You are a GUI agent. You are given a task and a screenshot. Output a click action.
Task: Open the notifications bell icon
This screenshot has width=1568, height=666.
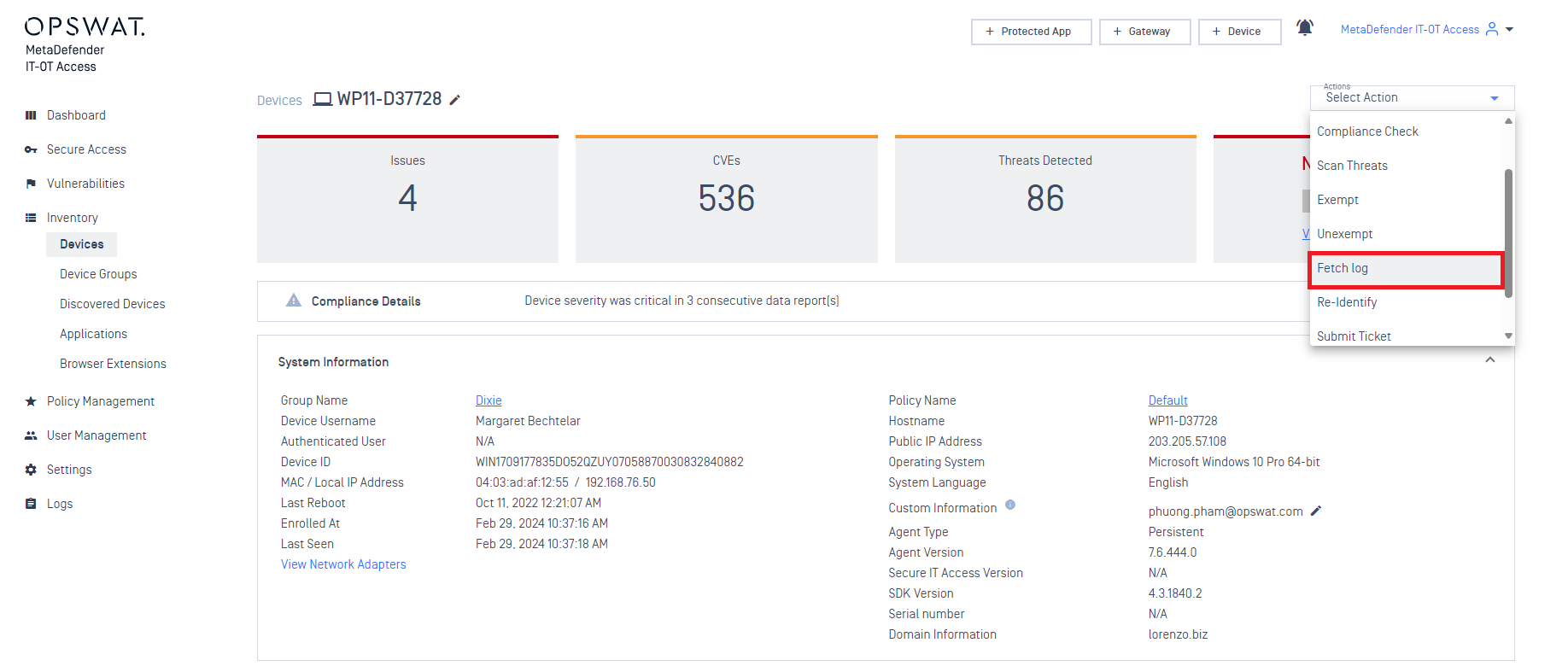click(x=1305, y=27)
